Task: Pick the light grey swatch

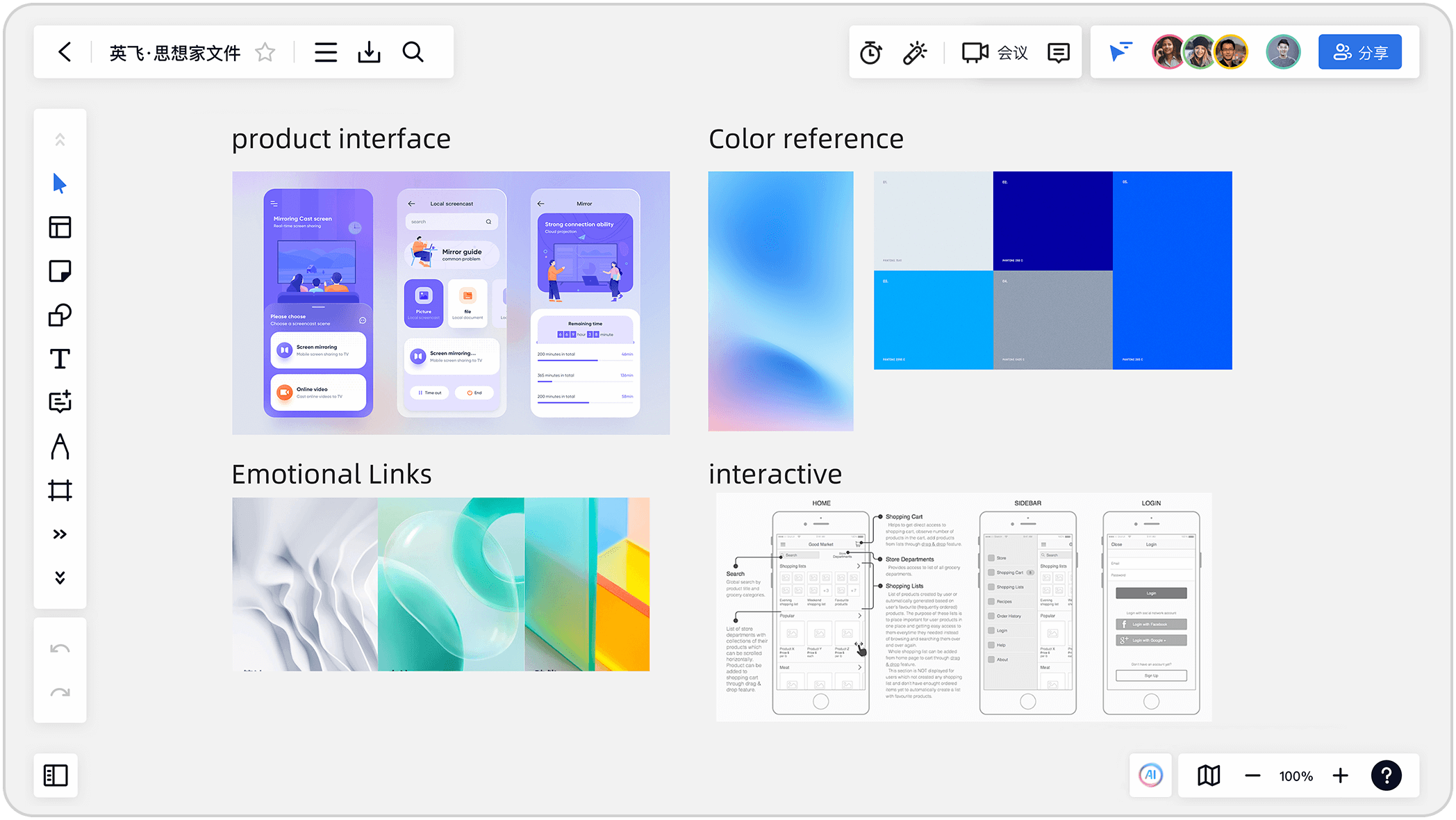Action: pyautogui.click(x=933, y=221)
